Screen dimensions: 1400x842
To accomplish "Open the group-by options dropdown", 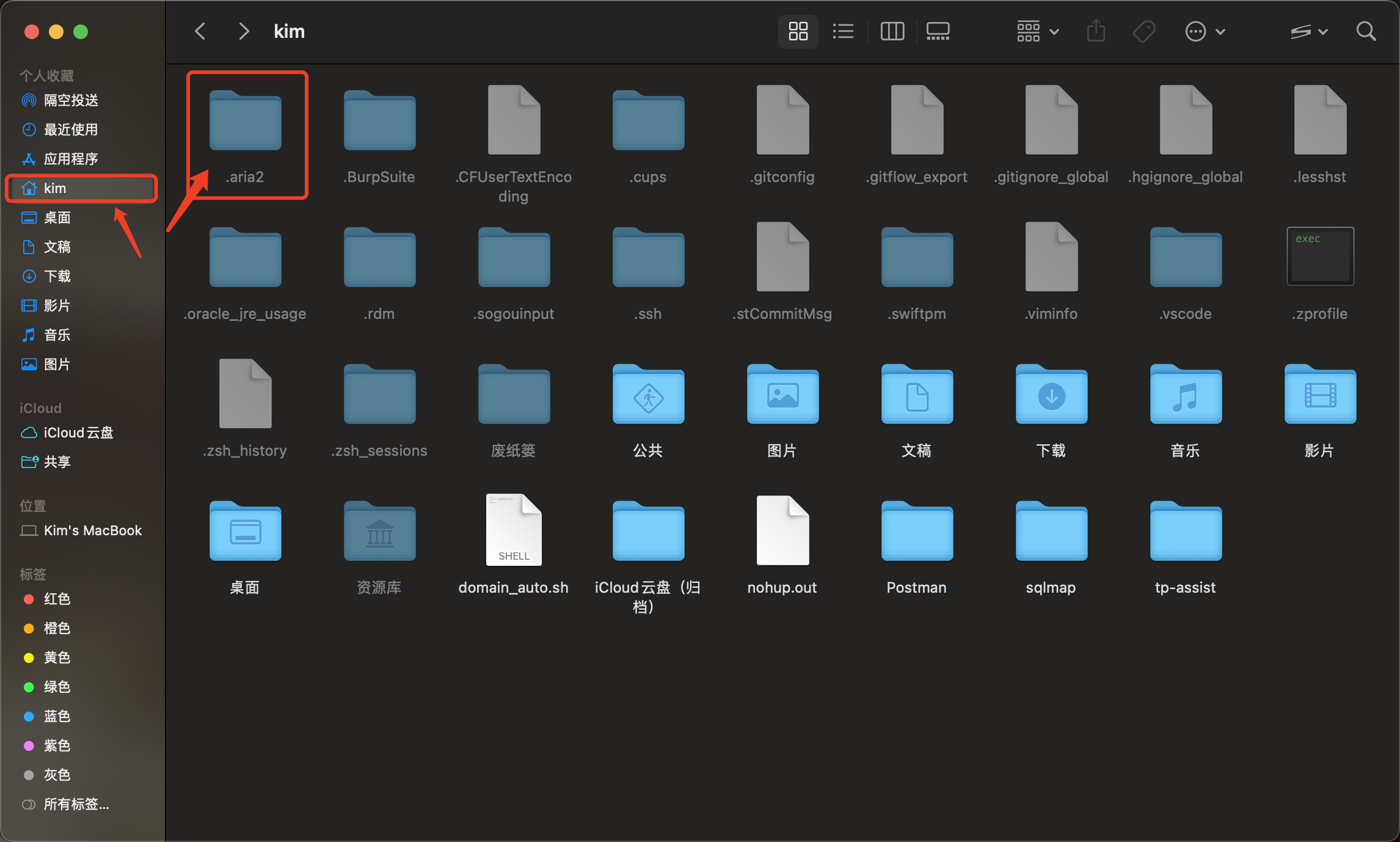I will pyautogui.click(x=1037, y=31).
